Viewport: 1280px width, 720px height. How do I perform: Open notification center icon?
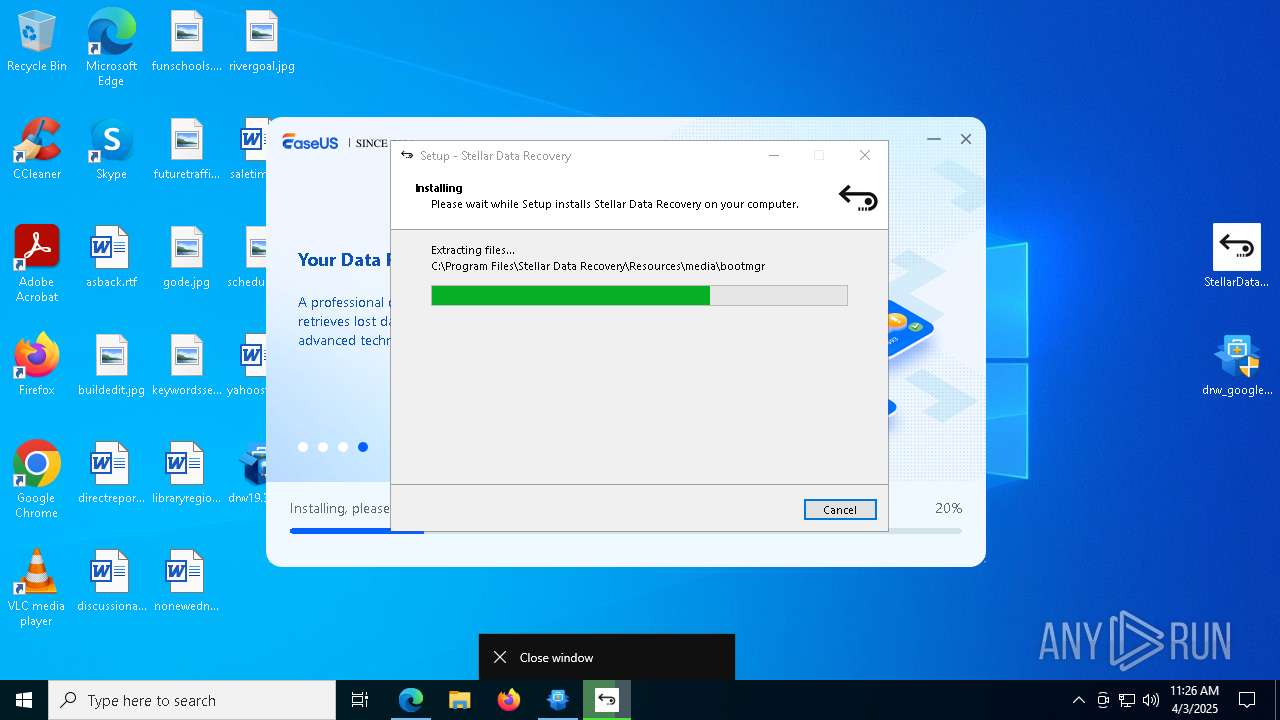pyautogui.click(x=1247, y=700)
